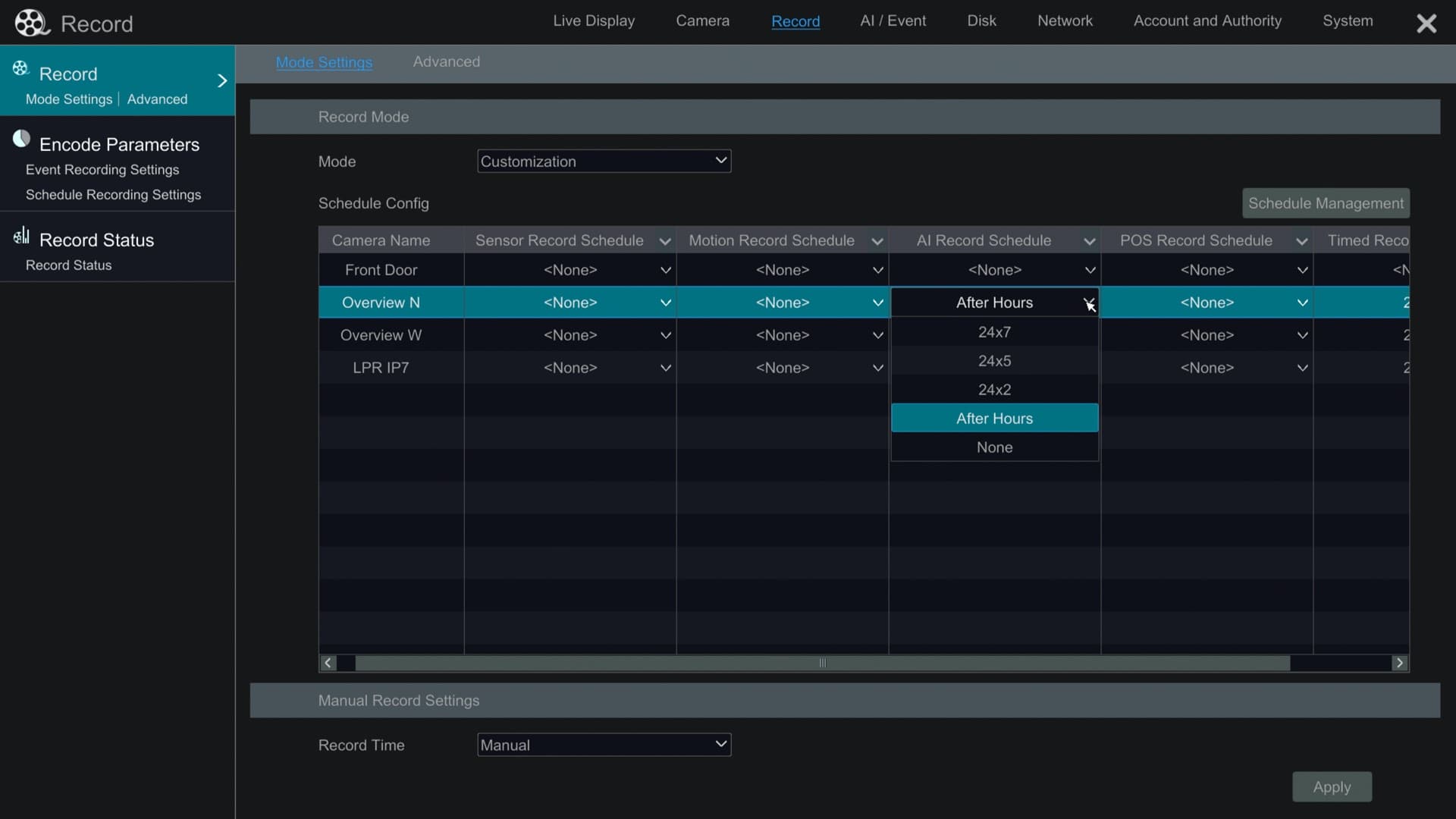Open the Mode dropdown showing Customization
Screen dimensions: 1456x819
point(603,161)
